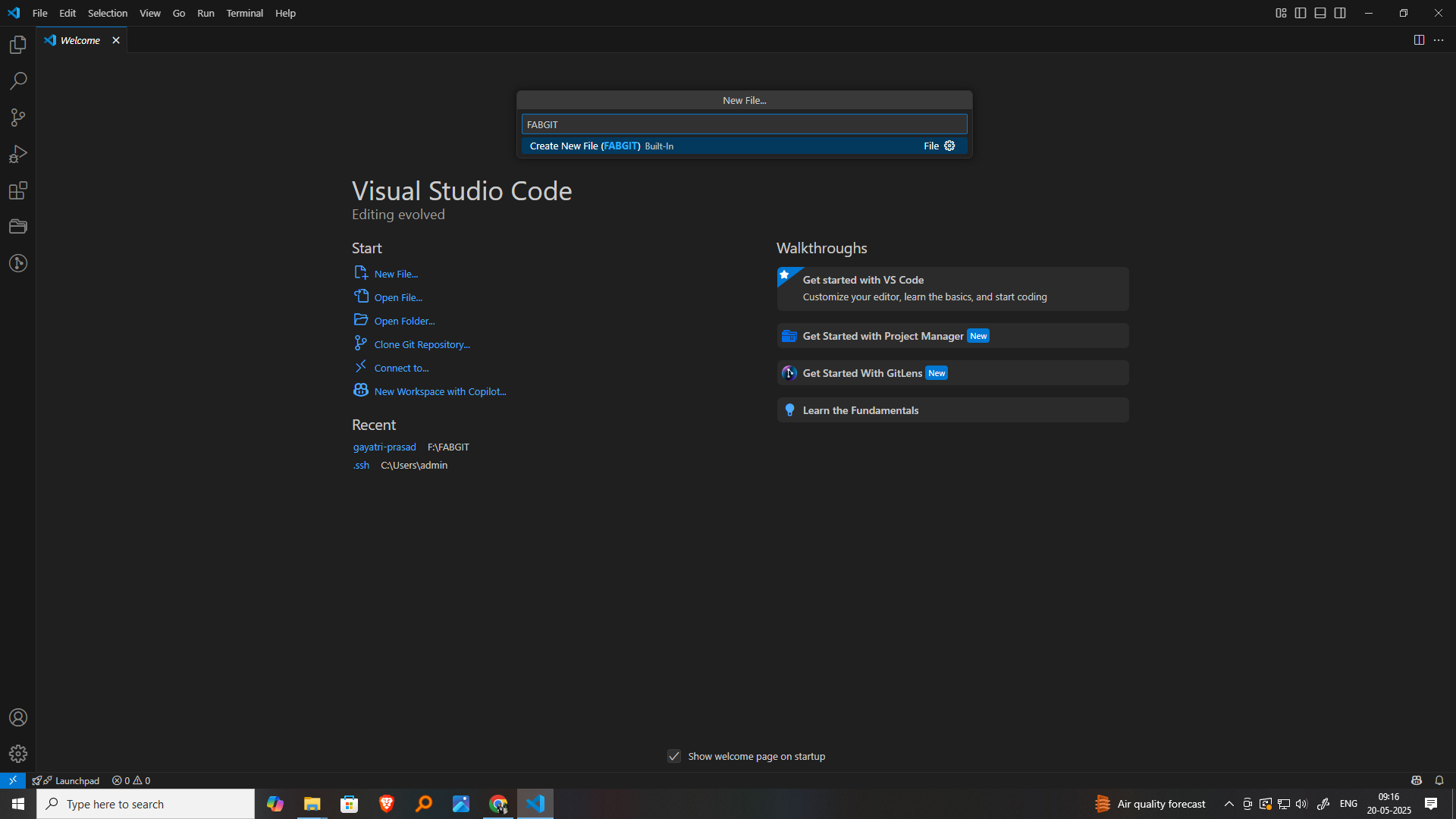Image resolution: width=1456 pixels, height=819 pixels.
Task: Click New Workspace with Copilot... link
Action: click(440, 391)
